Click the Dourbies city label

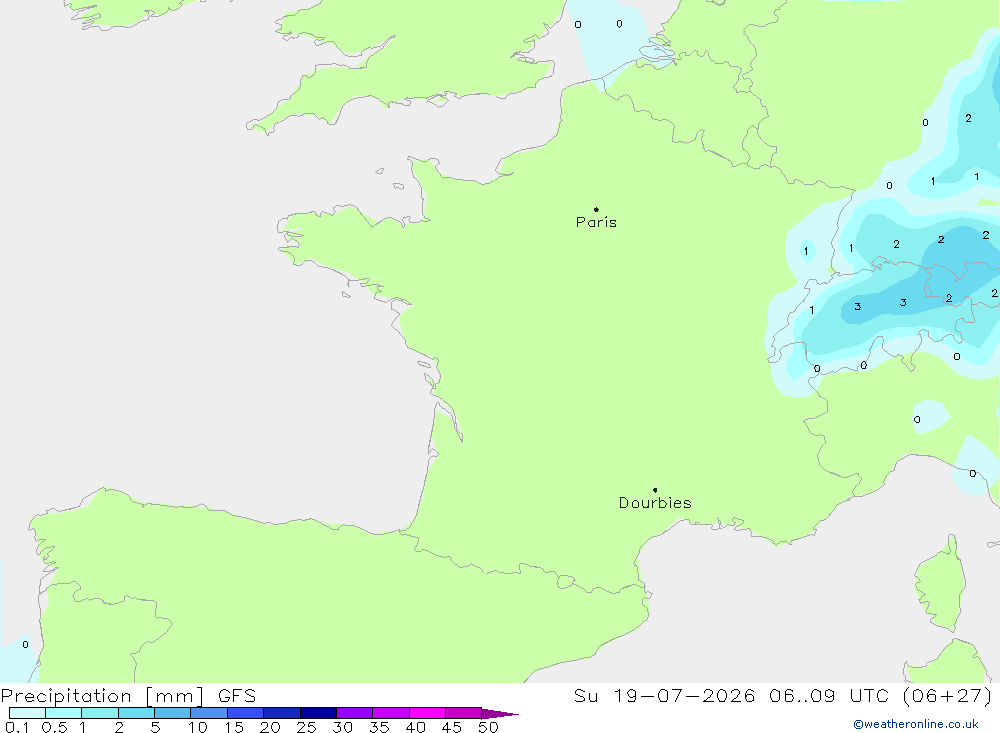655,503
